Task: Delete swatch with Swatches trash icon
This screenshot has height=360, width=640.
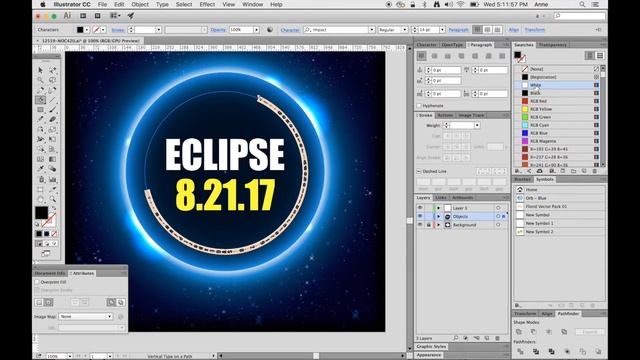Action: coord(594,171)
